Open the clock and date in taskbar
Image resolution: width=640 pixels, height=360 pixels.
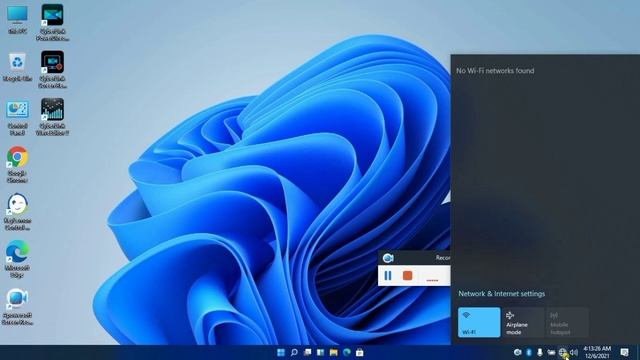[597, 352]
